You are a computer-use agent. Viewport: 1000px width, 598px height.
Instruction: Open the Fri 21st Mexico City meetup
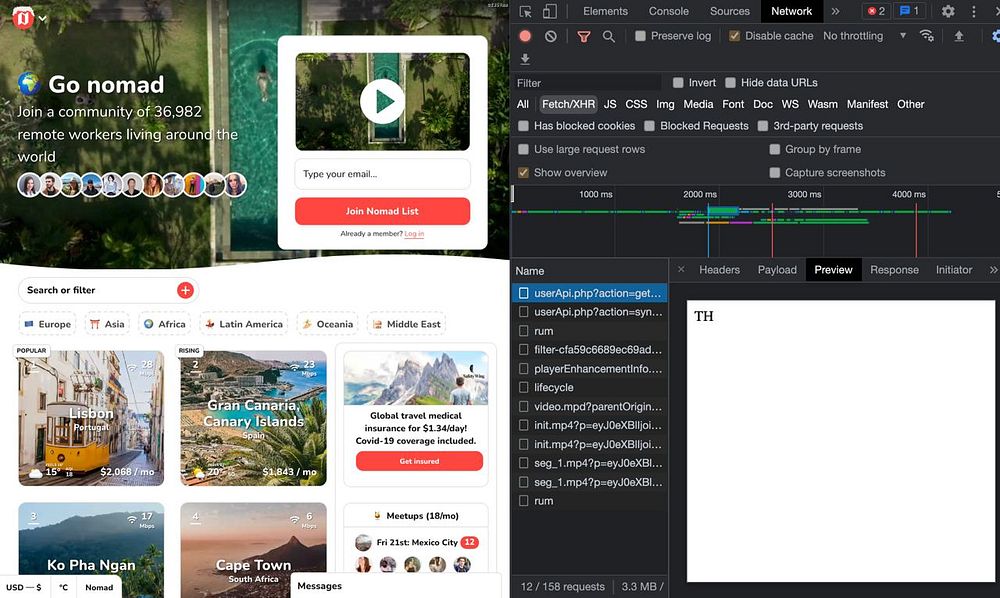pos(417,543)
